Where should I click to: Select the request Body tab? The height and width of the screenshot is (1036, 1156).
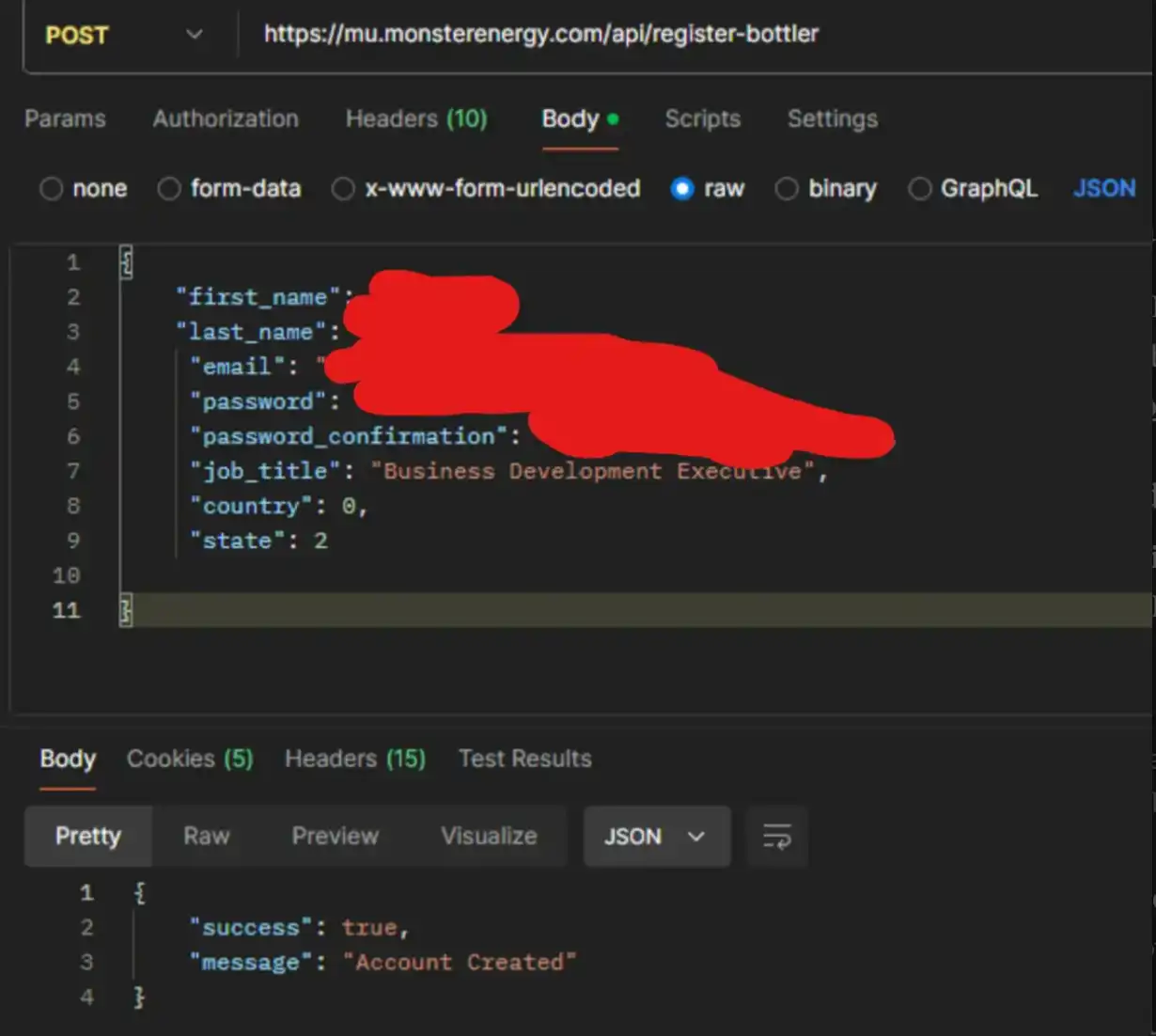click(x=580, y=119)
